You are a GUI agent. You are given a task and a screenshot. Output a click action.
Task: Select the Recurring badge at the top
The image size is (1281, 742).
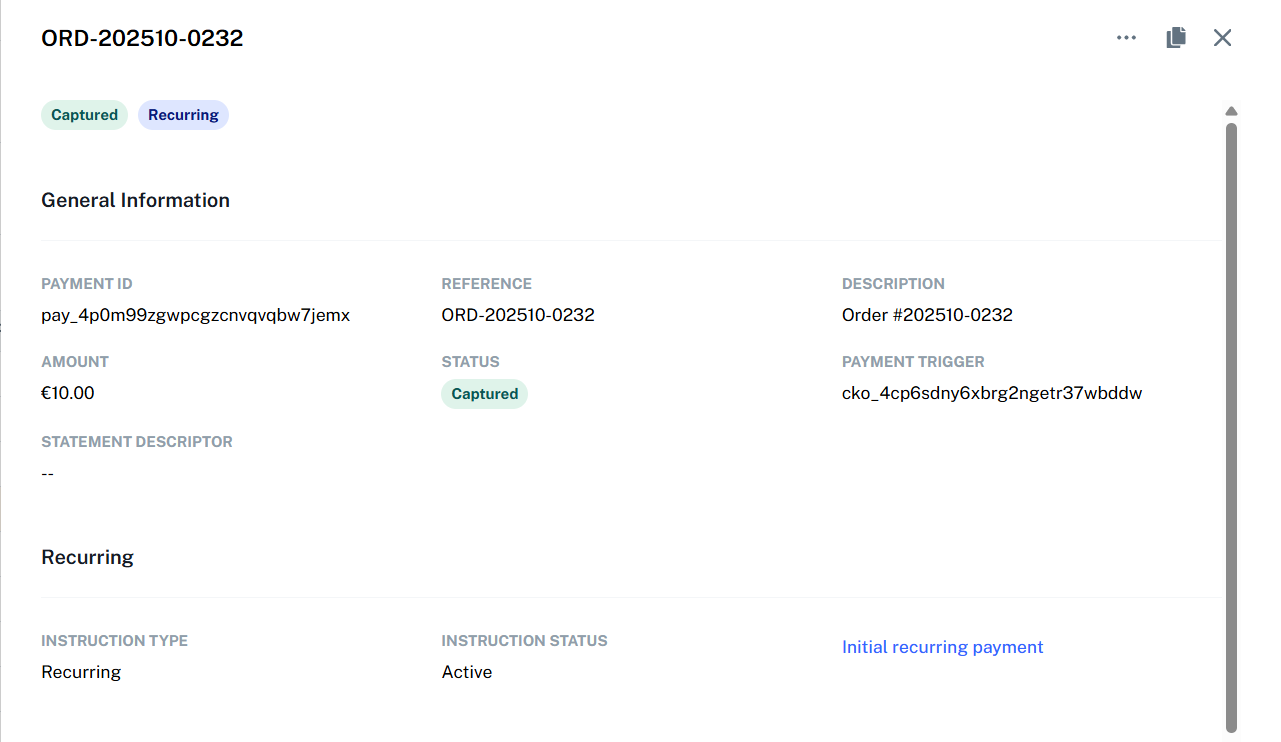tap(183, 114)
